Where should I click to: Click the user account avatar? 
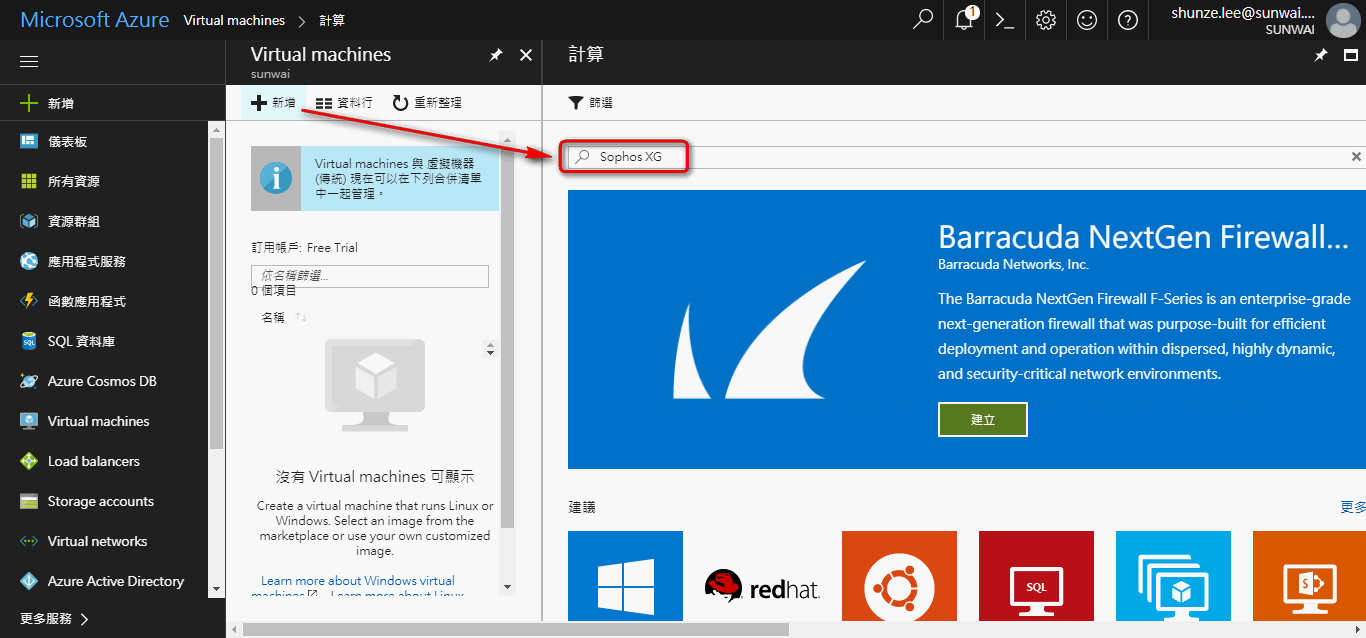pos(1342,20)
